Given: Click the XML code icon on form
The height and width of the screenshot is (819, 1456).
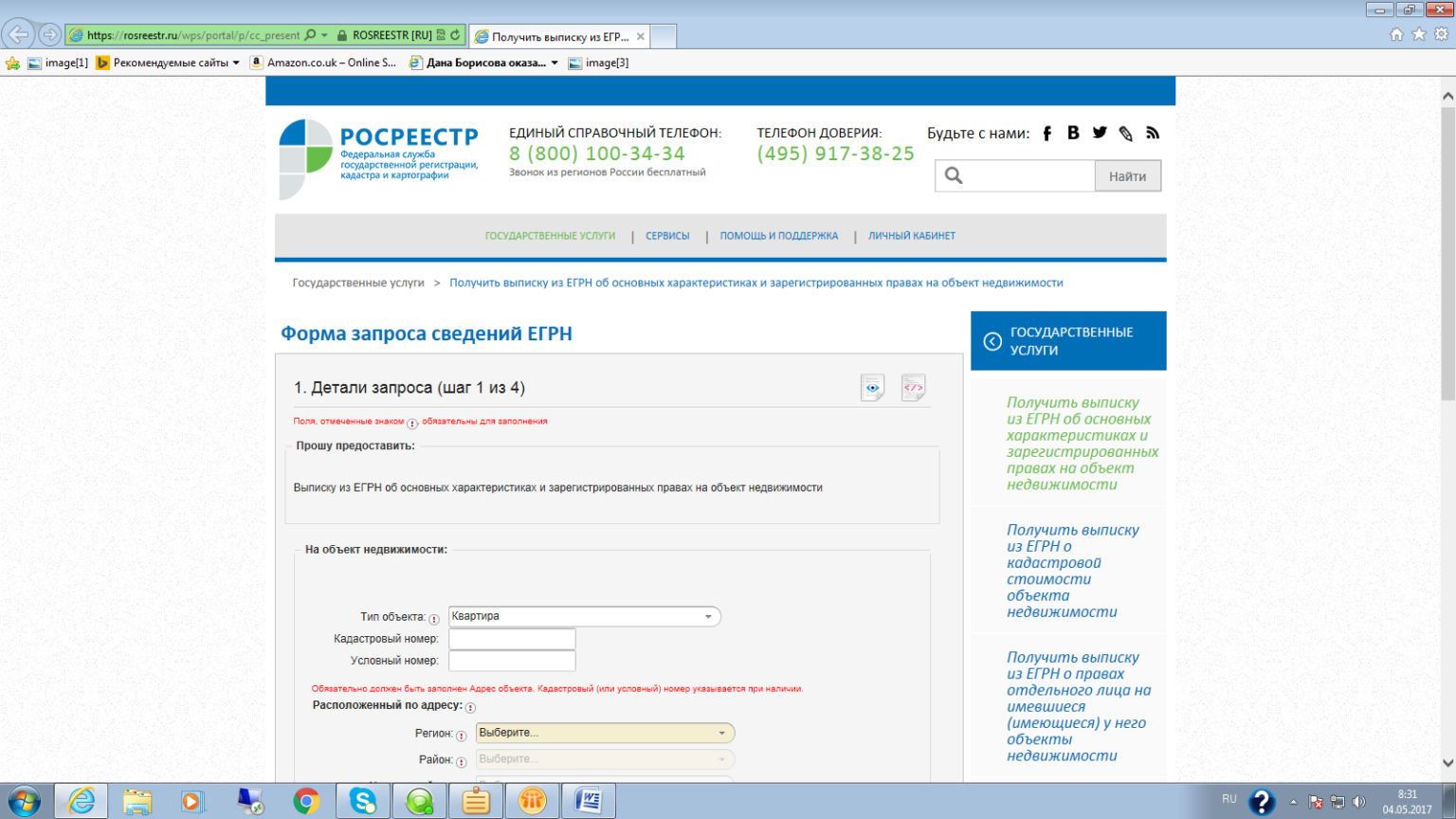Looking at the screenshot, I should click(913, 388).
